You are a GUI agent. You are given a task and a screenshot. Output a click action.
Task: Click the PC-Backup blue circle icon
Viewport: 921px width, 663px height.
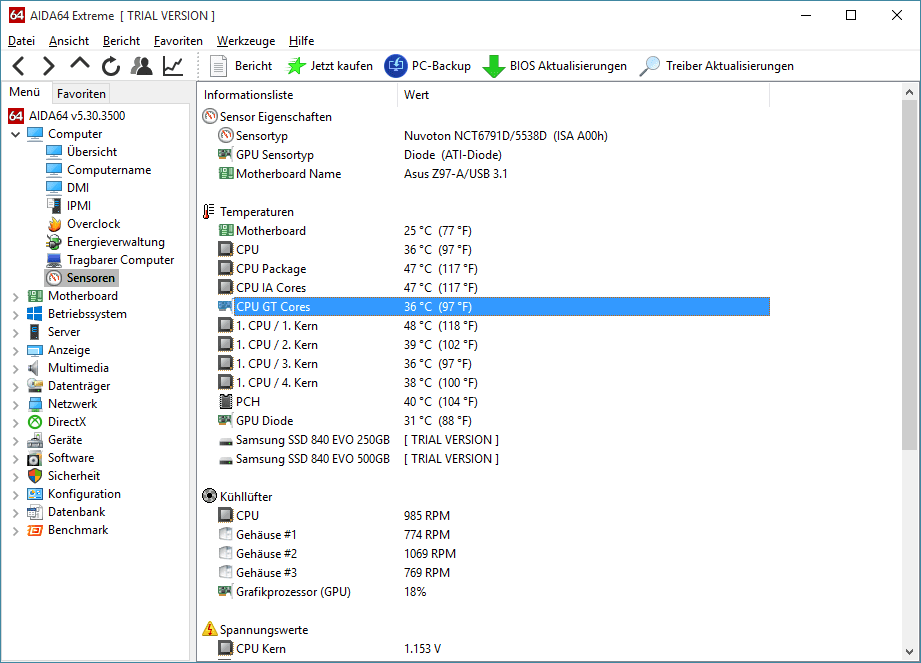pos(395,66)
